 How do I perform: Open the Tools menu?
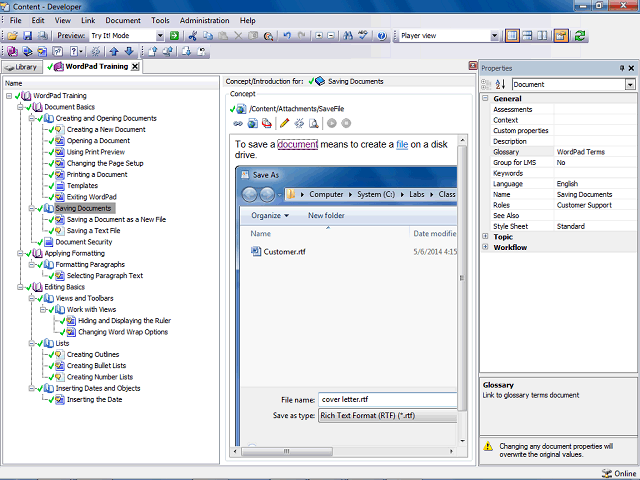(x=160, y=20)
